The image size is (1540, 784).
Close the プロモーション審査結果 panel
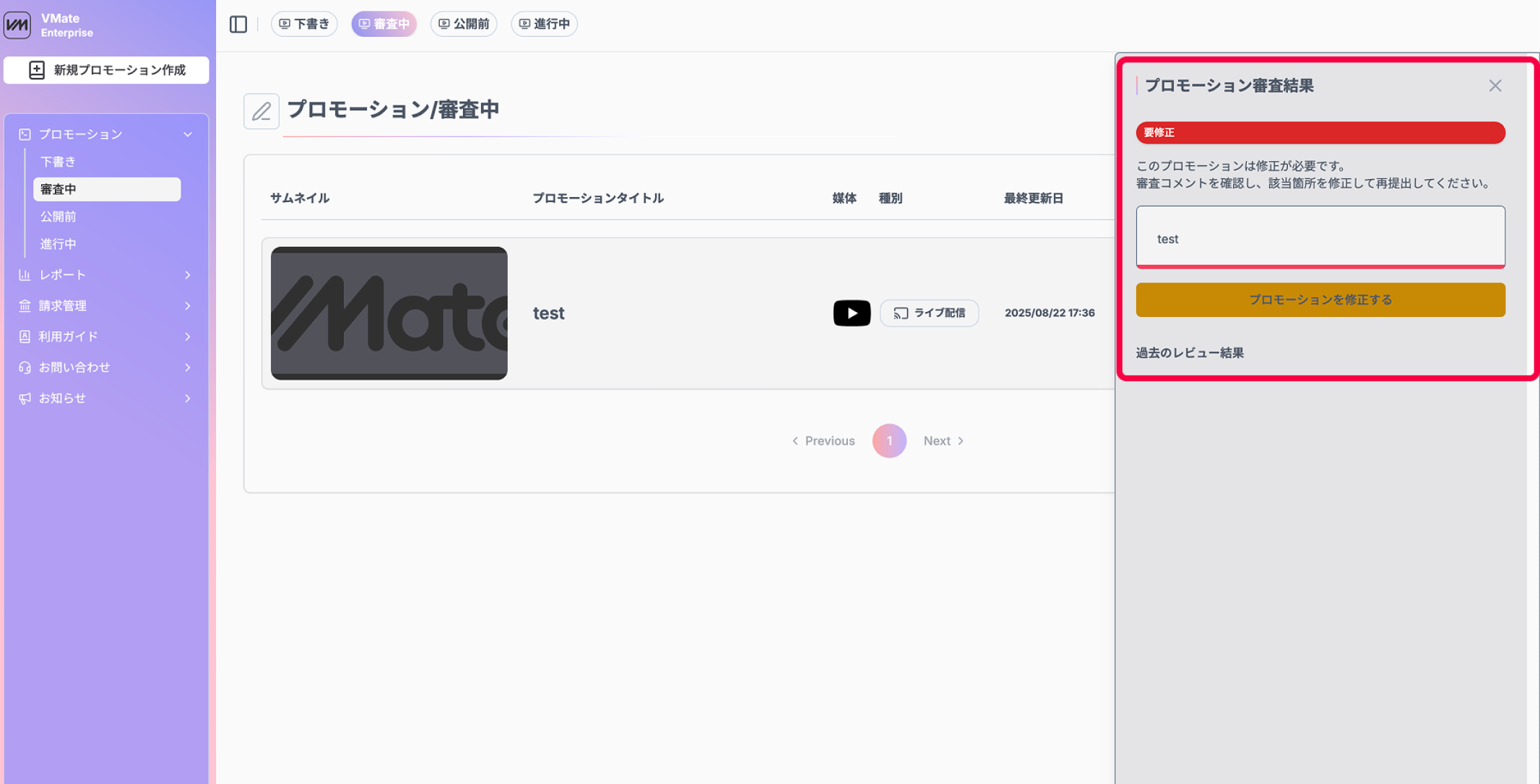pyautogui.click(x=1494, y=86)
